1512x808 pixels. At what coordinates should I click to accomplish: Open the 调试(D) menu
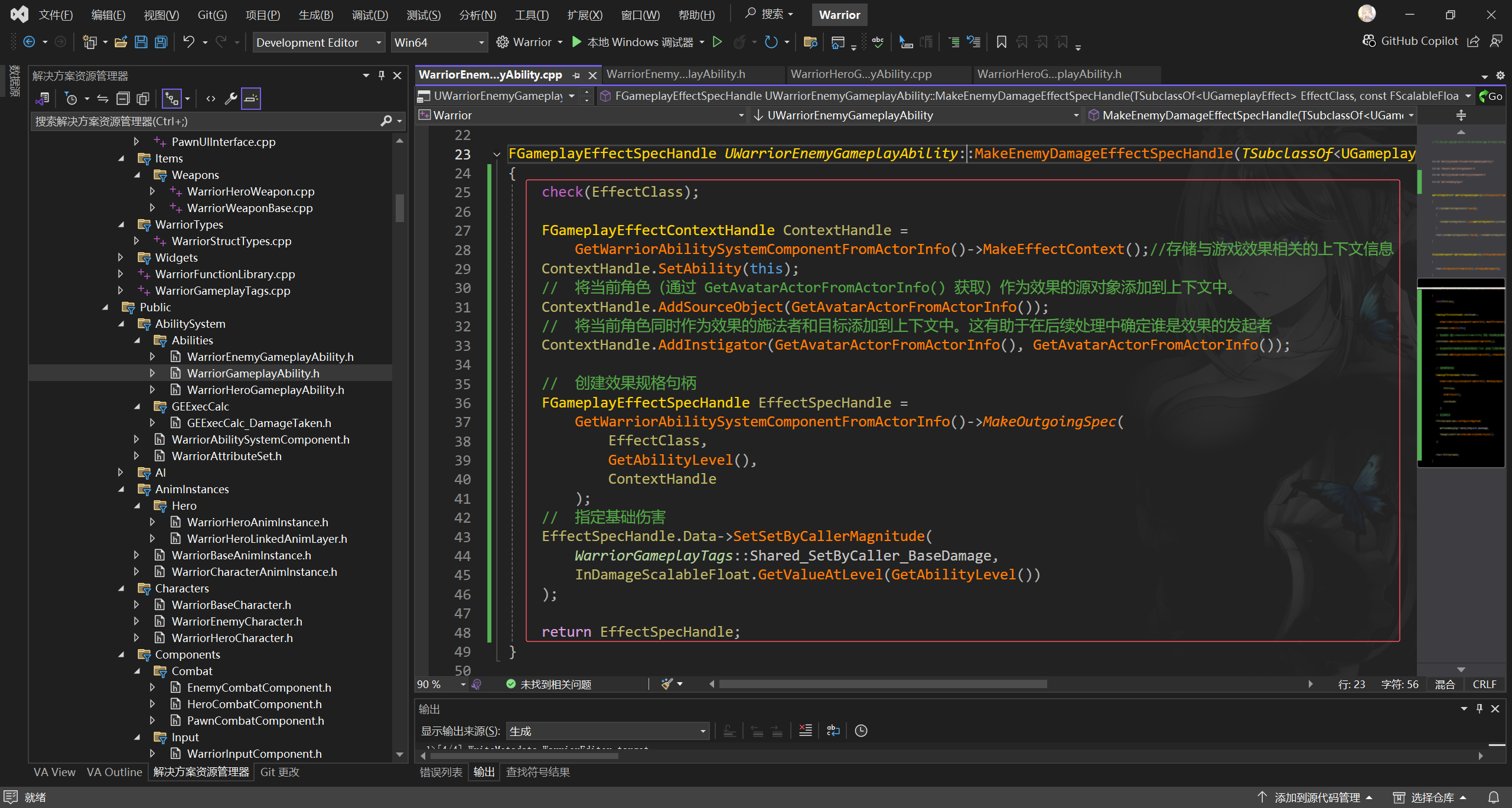pyautogui.click(x=370, y=15)
